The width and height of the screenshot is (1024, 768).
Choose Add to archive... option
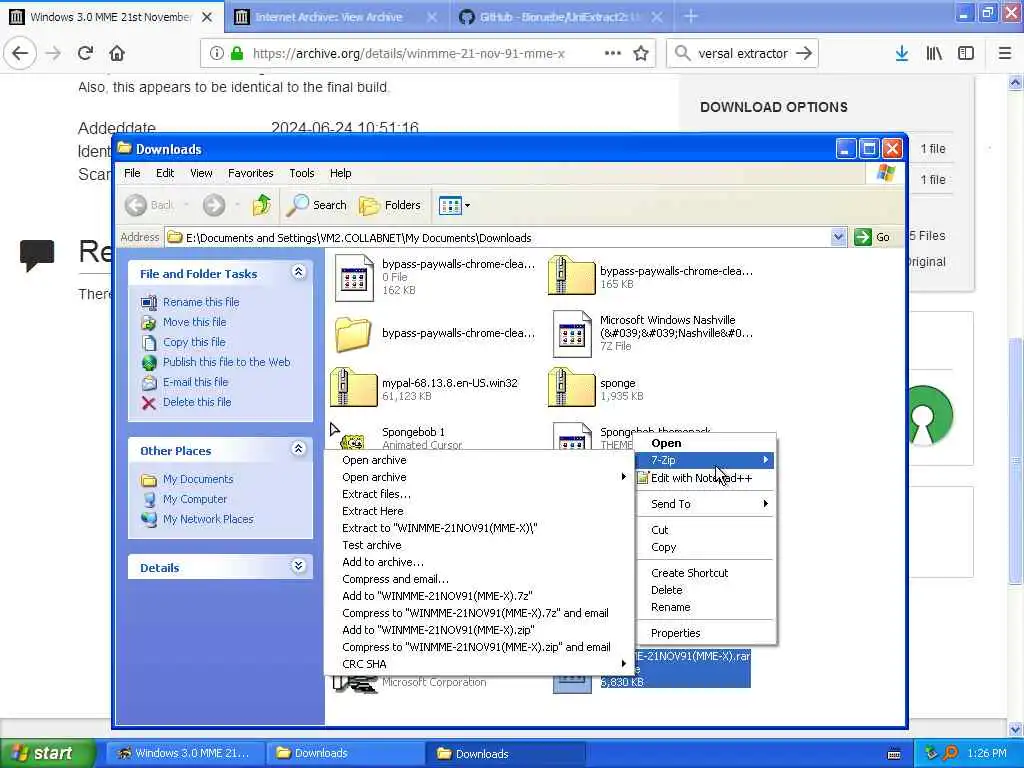pyautogui.click(x=479, y=562)
